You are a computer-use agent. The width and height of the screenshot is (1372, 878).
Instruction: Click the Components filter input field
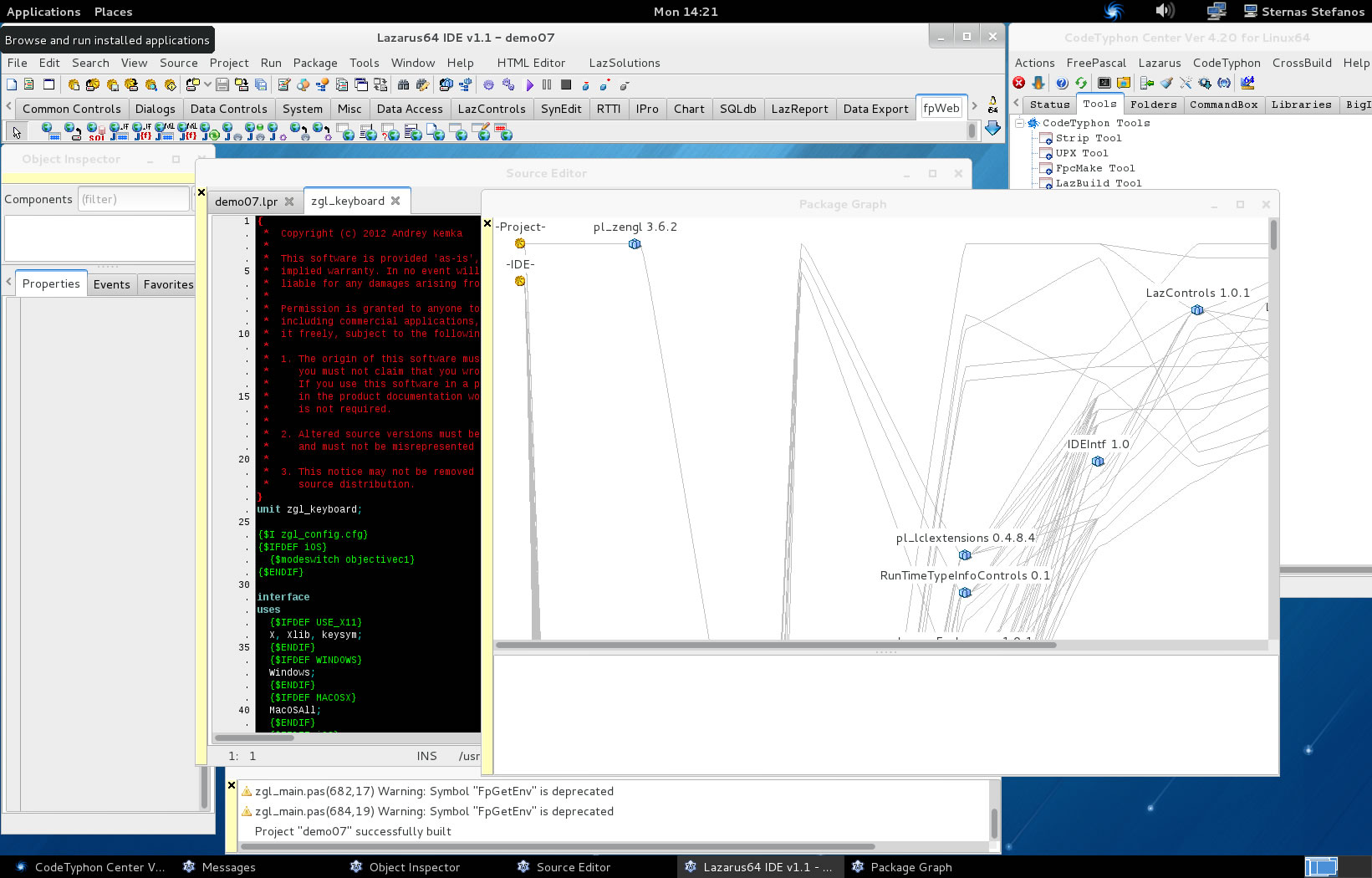pyautogui.click(x=134, y=199)
